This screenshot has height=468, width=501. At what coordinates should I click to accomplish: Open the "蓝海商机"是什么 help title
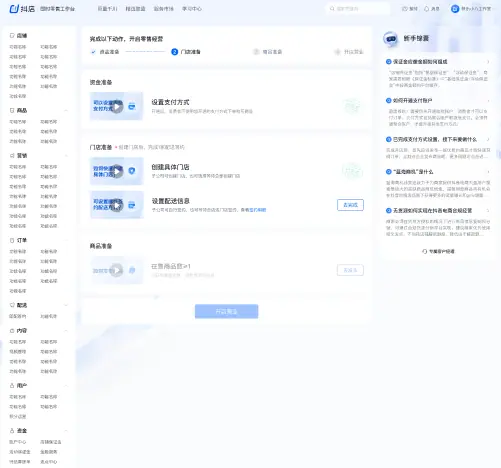[413, 172]
